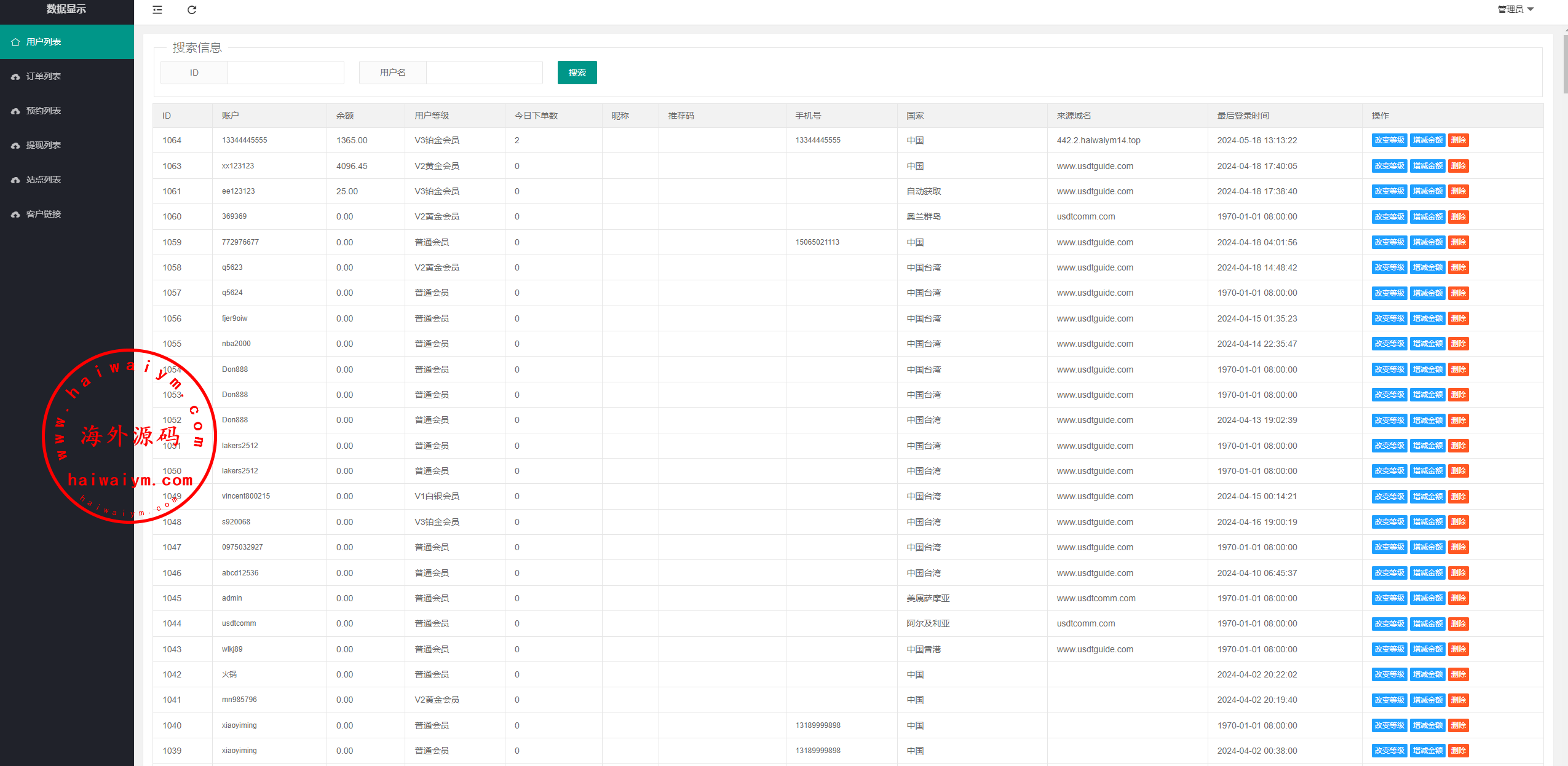The height and width of the screenshot is (766, 1568).
Task: Click 增减金额 for user admin
Action: pyautogui.click(x=1427, y=598)
